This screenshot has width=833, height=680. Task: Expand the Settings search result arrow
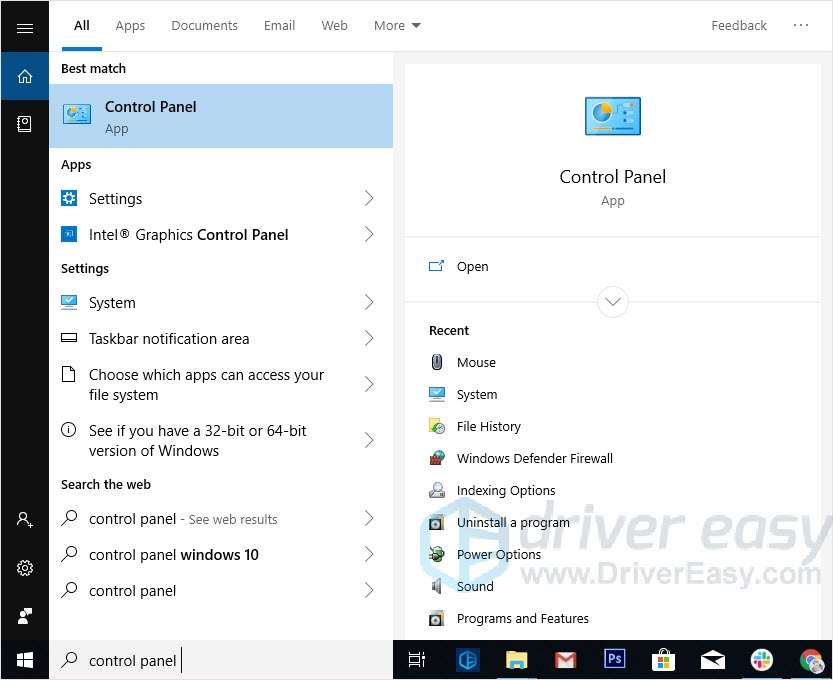[x=369, y=198]
